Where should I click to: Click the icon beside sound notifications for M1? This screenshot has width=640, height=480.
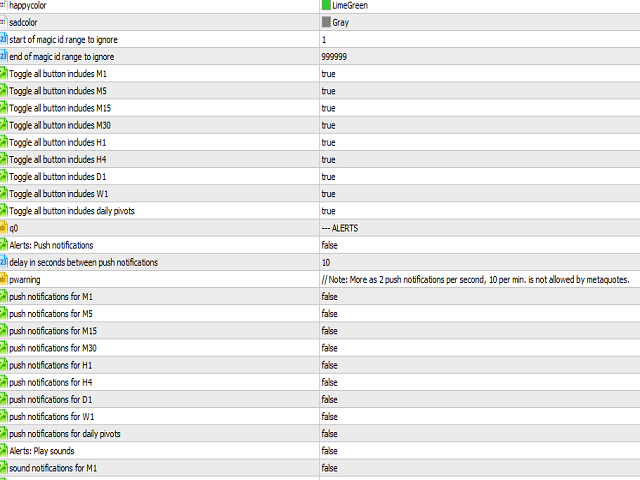click(x=4, y=468)
